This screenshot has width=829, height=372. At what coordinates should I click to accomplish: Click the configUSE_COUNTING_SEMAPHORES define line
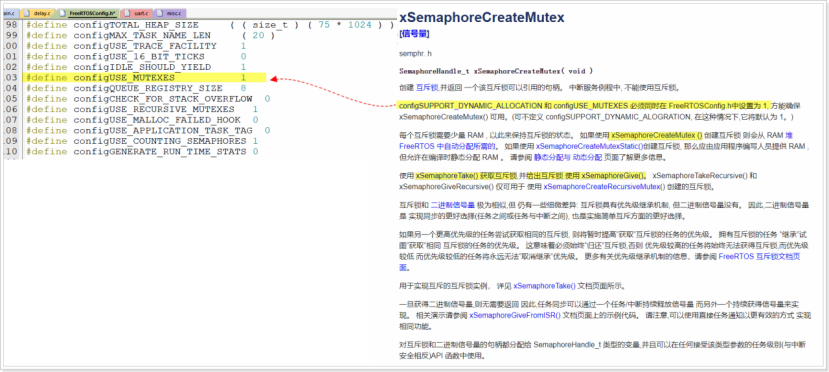pyautogui.click(x=142, y=141)
